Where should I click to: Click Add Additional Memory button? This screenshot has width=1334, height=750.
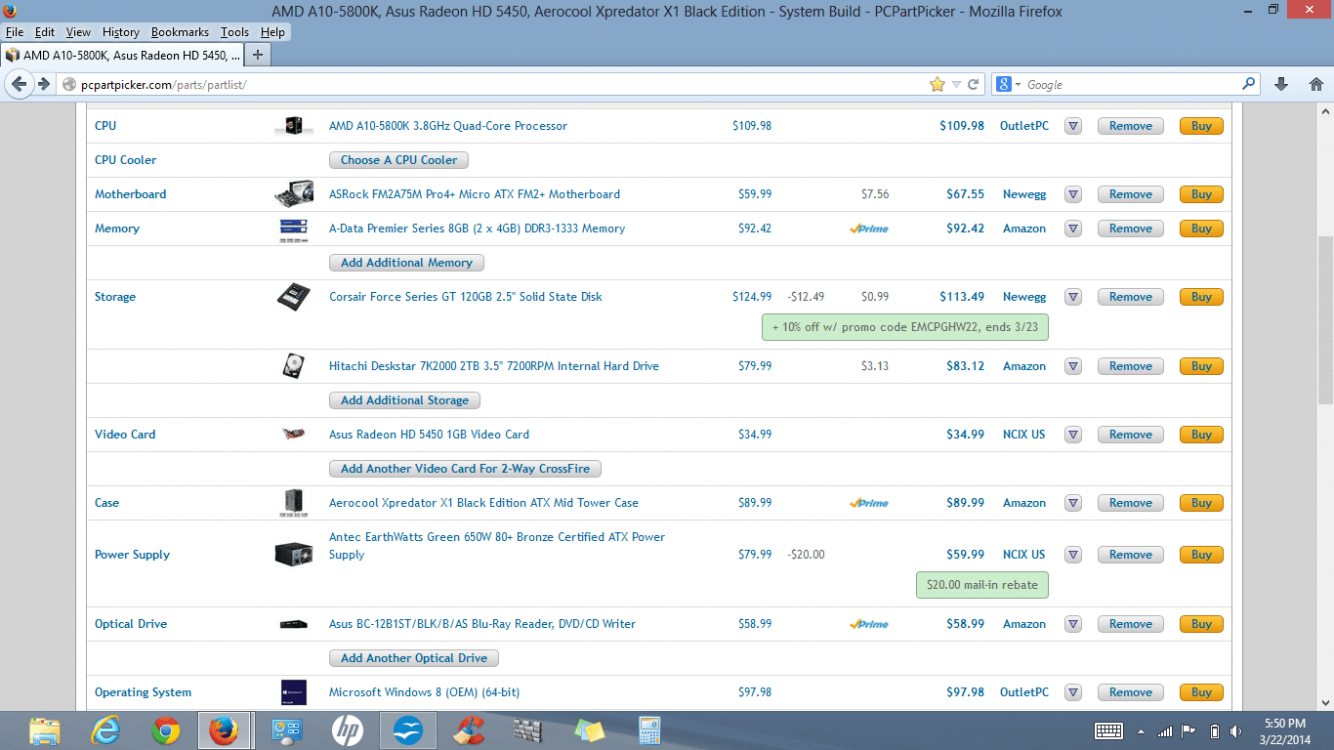(x=406, y=263)
